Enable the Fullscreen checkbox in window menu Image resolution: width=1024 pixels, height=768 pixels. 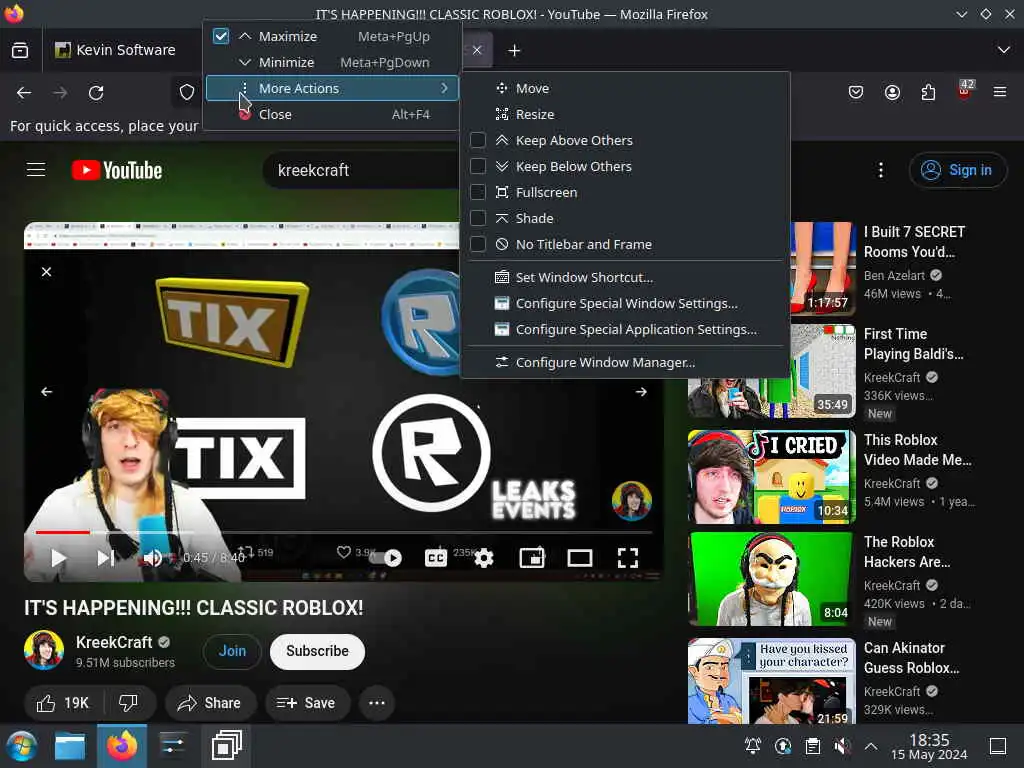coord(478,192)
